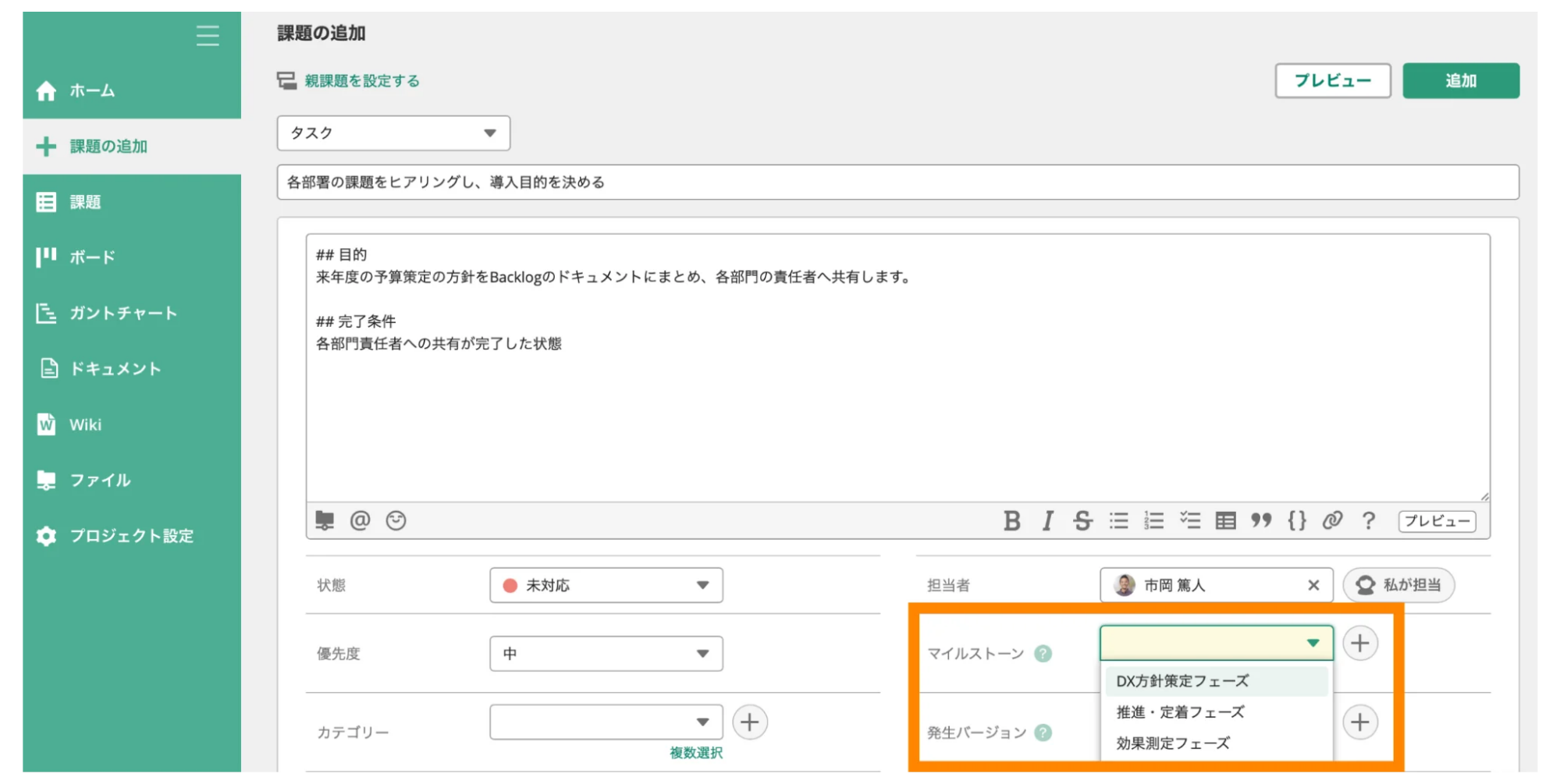Click the editor toolbar プレビュー button
Image resolution: width=1560 pixels, height=784 pixels.
pos(1437,521)
